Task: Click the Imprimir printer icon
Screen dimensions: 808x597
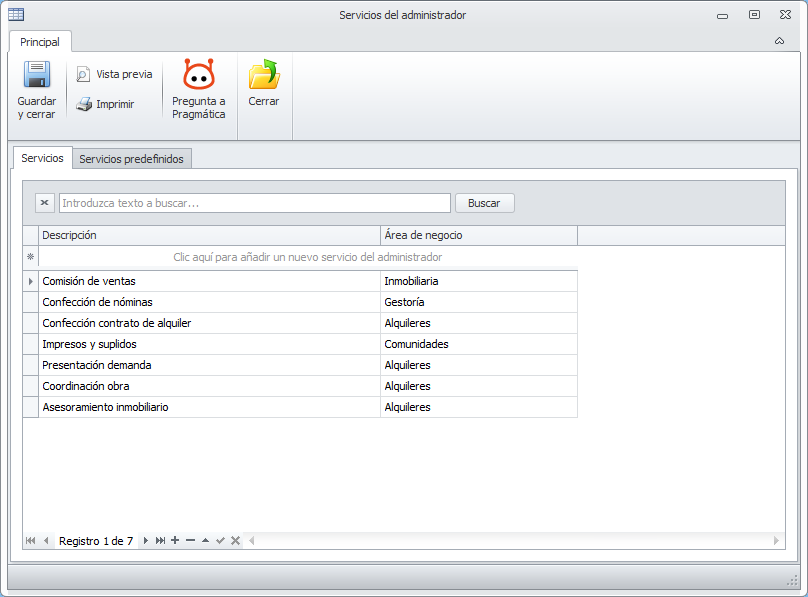Action: click(x=84, y=105)
